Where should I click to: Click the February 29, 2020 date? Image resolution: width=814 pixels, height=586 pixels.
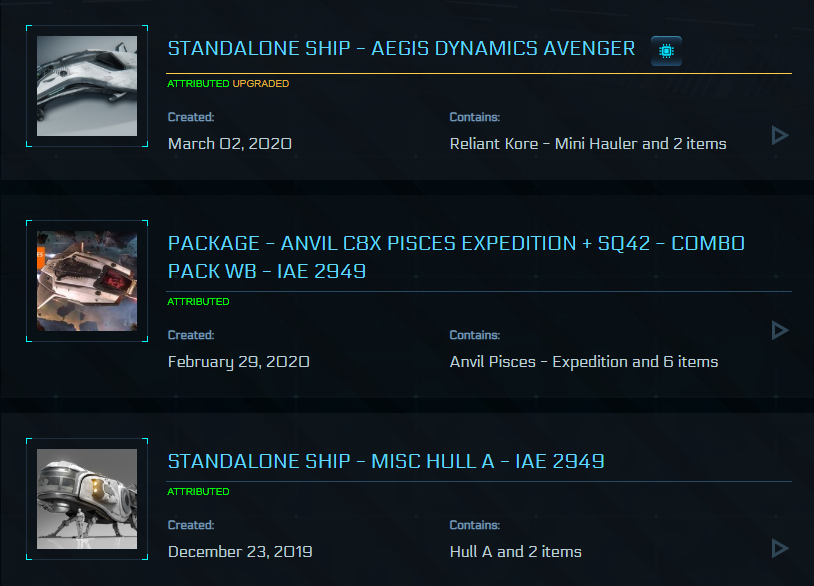pos(239,362)
